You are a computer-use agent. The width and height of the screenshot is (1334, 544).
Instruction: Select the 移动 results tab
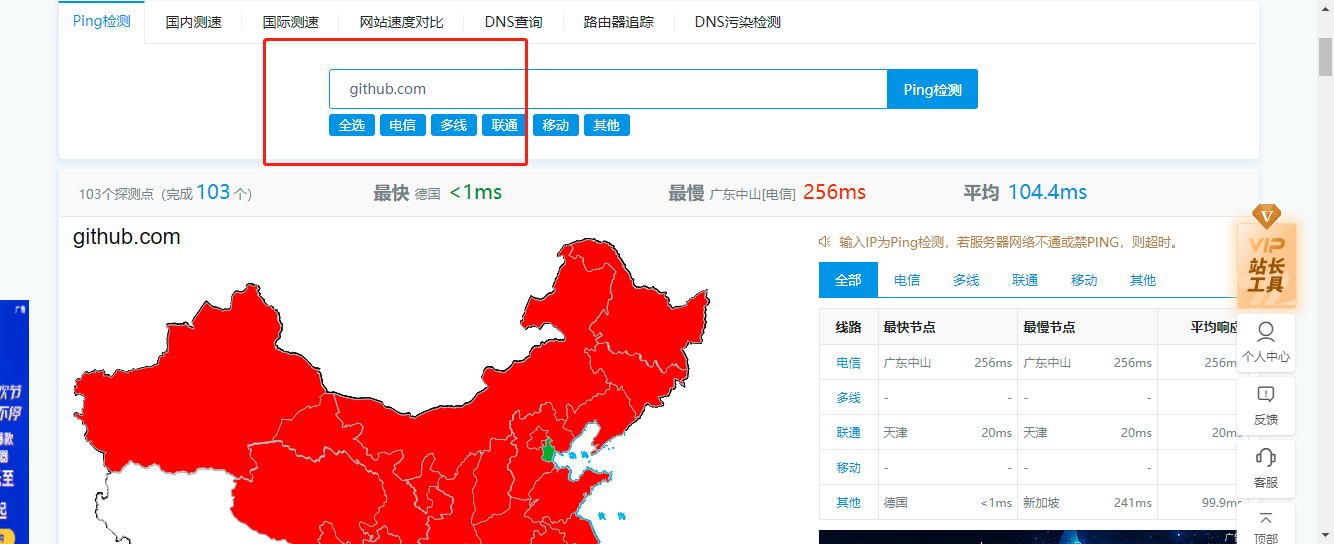1084,280
